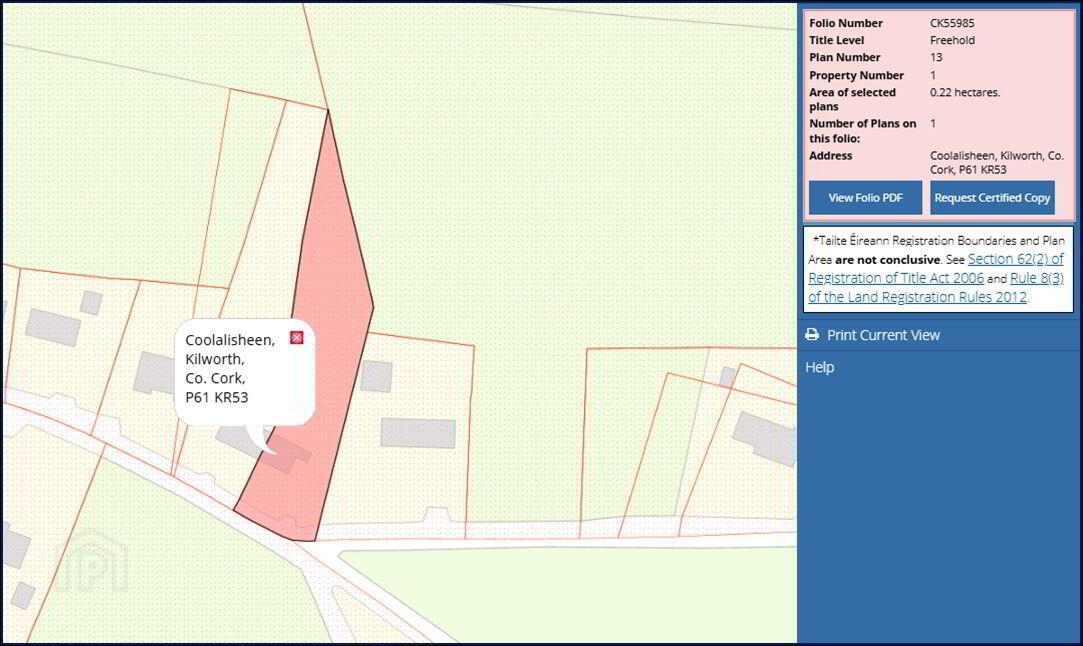Open Rule 8(3) Land Registration Rules link

pyautogui.click(x=936, y=287)
